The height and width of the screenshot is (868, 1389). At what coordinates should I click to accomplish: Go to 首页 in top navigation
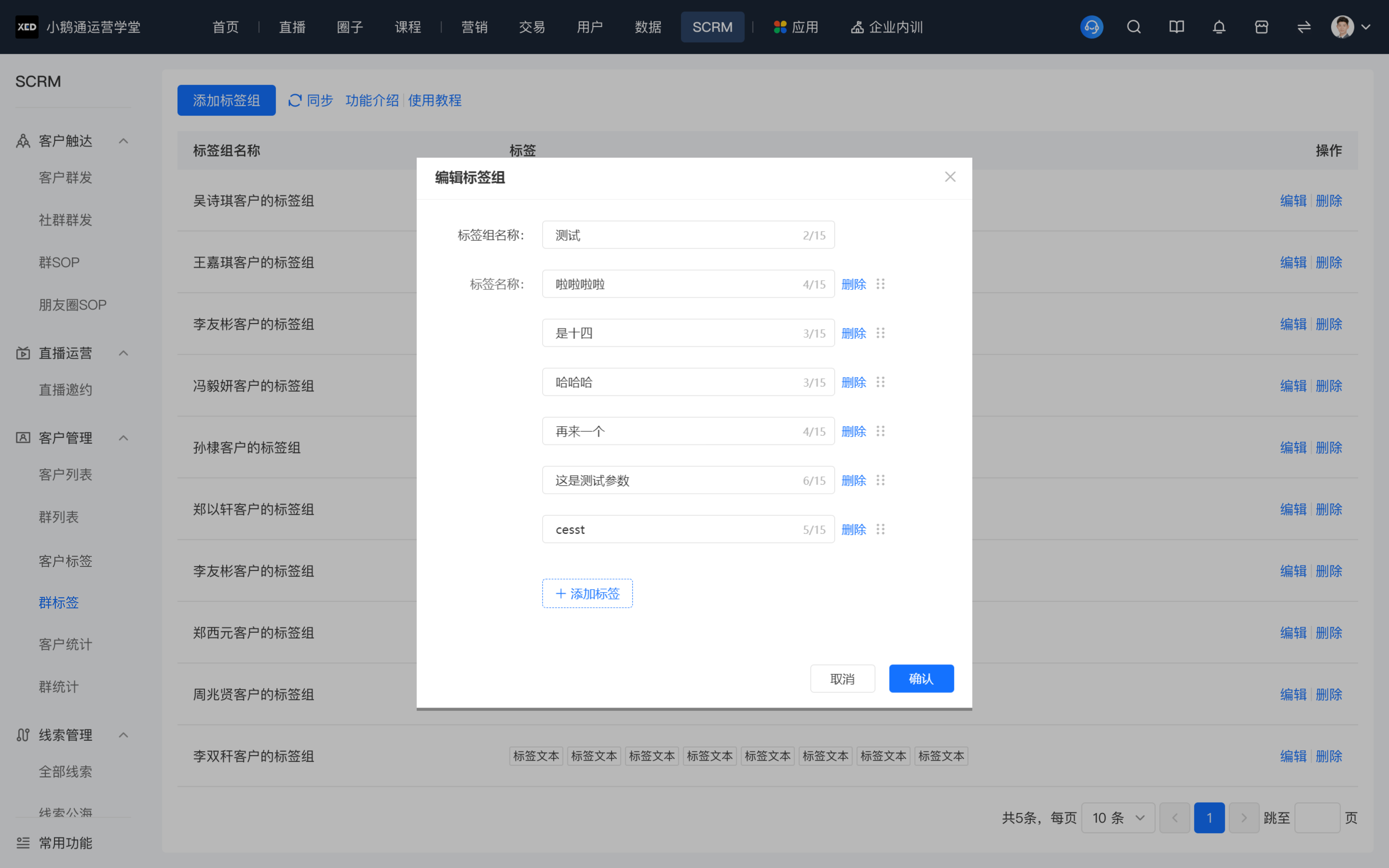pos(225,27)
